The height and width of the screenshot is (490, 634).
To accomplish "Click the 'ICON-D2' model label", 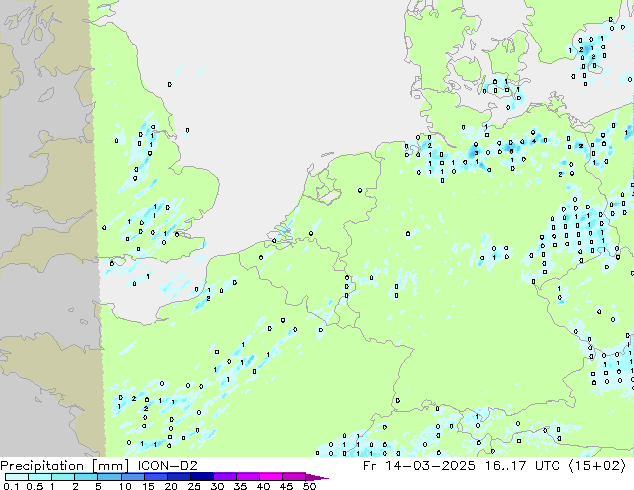I will (x=167, y=465).
